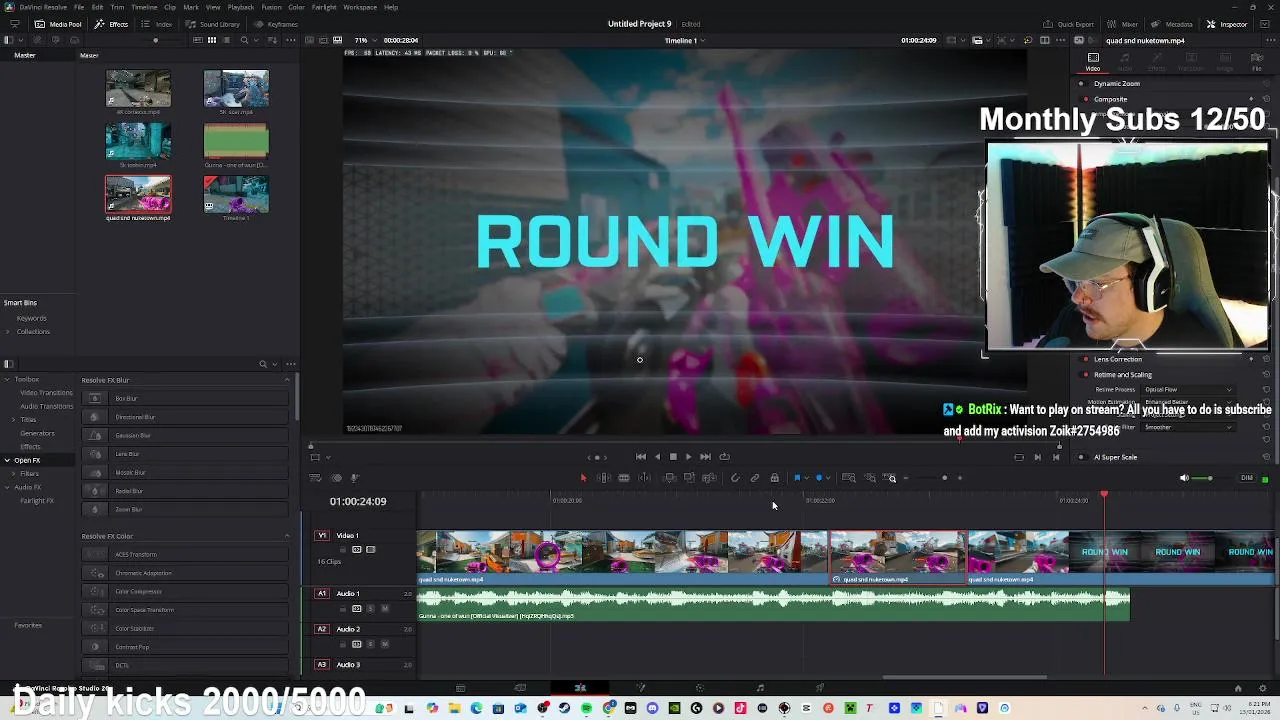This screenshot has height=720, width=1280.
Task: Collapse the Resolve FX Color group
Action: pos(286,537)
